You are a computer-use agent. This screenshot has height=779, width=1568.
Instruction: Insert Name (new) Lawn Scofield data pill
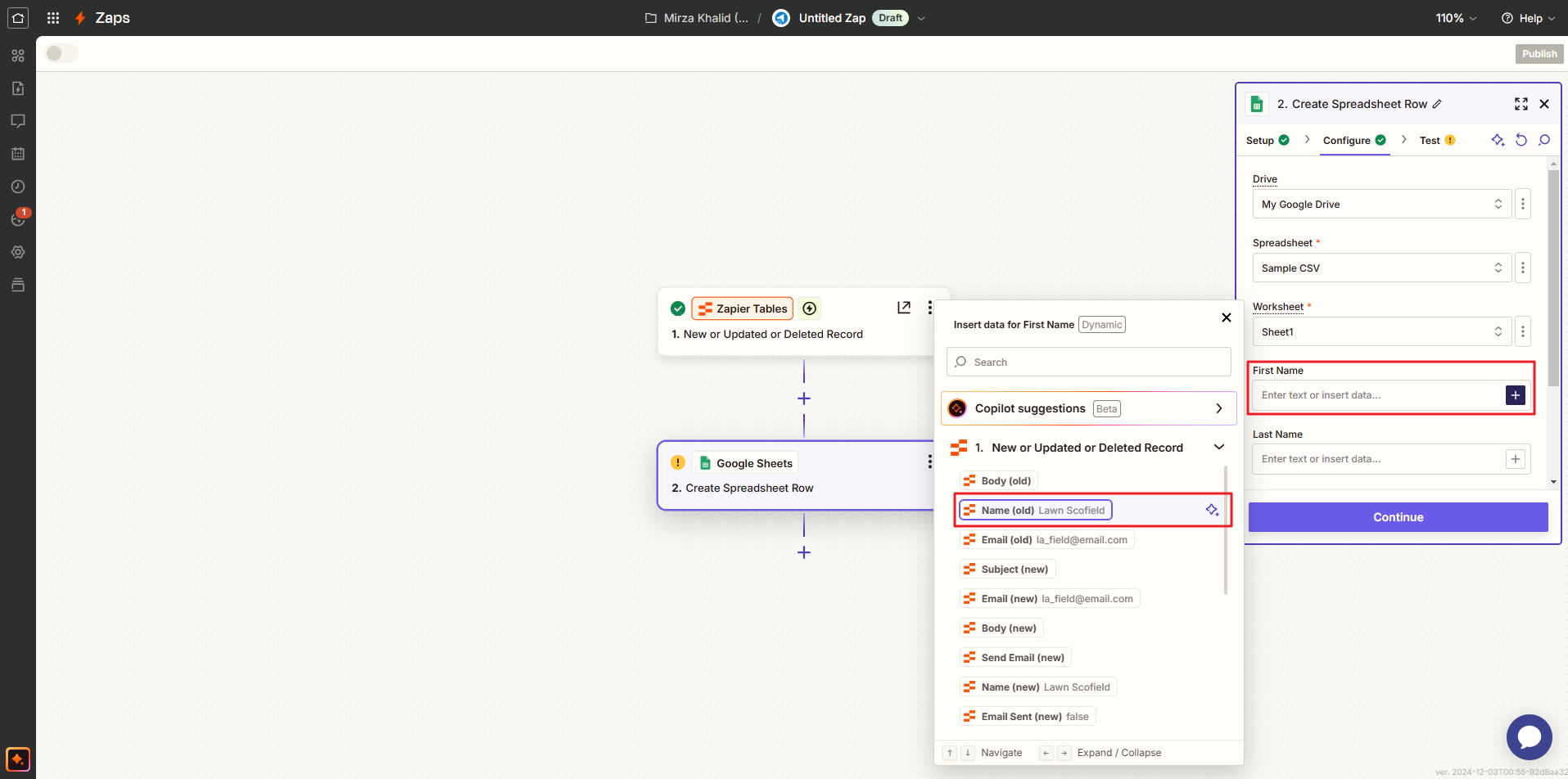tap(1037, 687)
